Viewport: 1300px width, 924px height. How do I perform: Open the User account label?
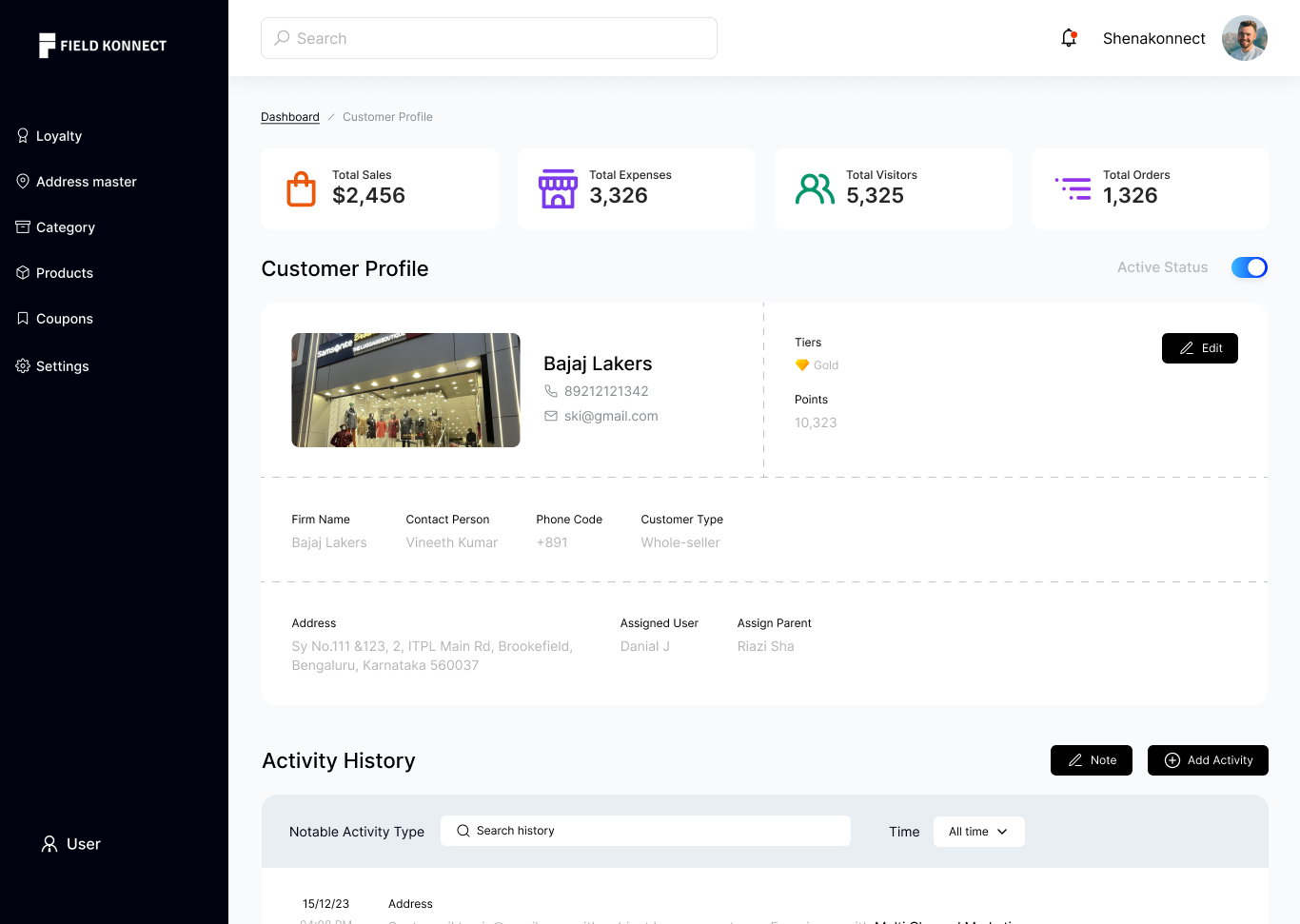point(84,844)
